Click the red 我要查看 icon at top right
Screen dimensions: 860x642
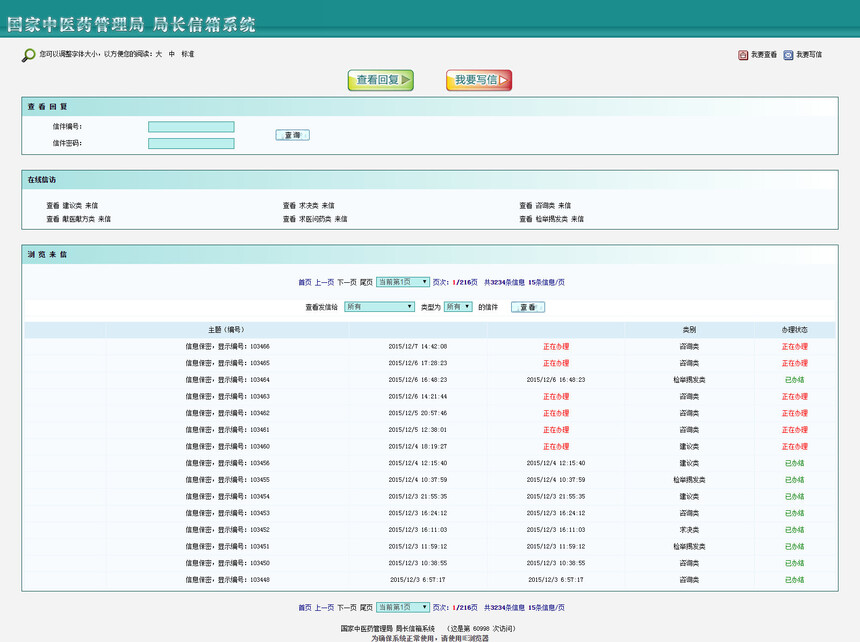pyautogui.click(x=743, y=55)
